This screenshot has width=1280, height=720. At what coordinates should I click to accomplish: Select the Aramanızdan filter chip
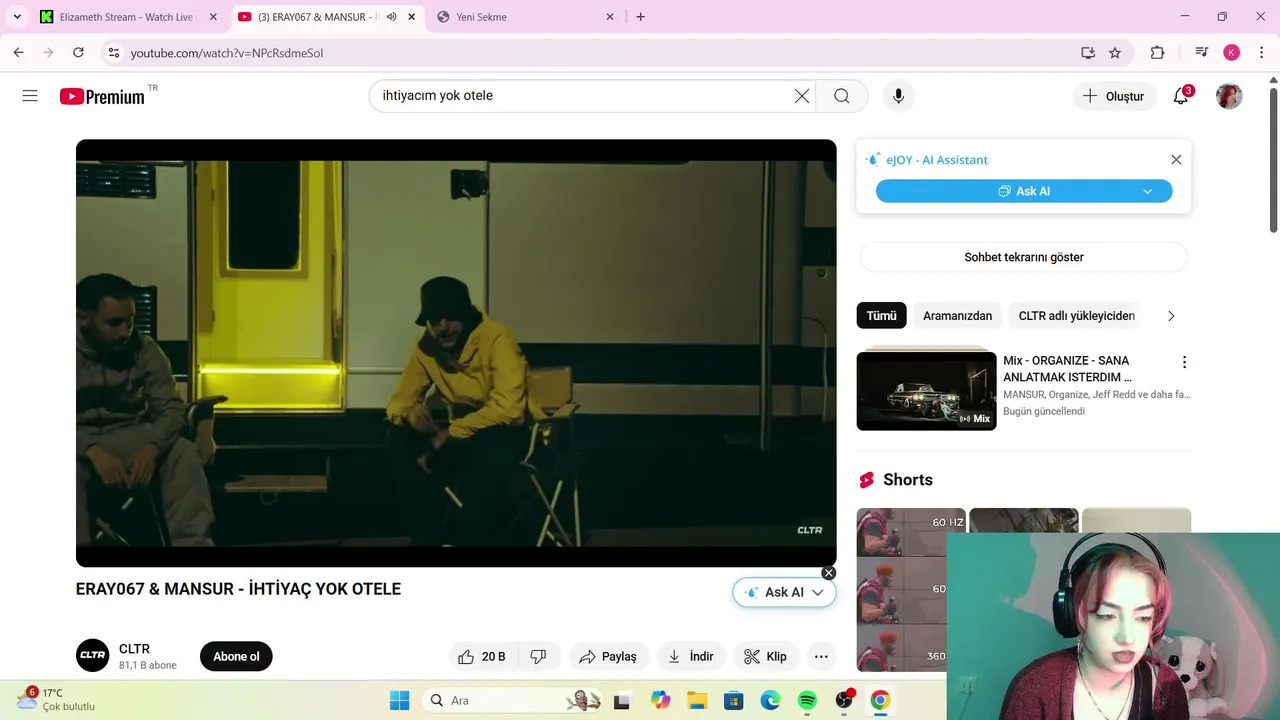(x=957, y=316)
